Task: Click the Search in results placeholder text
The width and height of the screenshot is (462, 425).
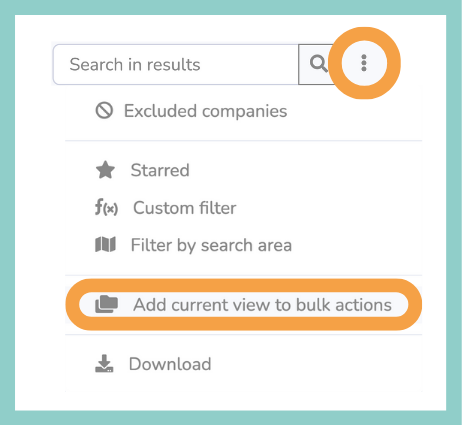Action: click(x=135, y=64)
